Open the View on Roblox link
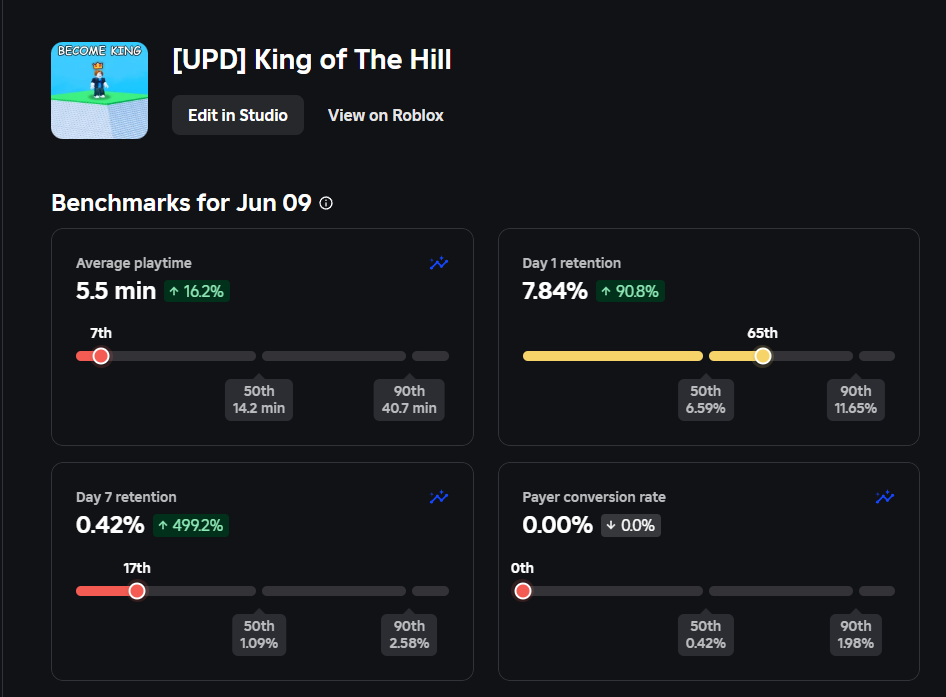Viewport: 946px width, 697px height. coord(386,115)
